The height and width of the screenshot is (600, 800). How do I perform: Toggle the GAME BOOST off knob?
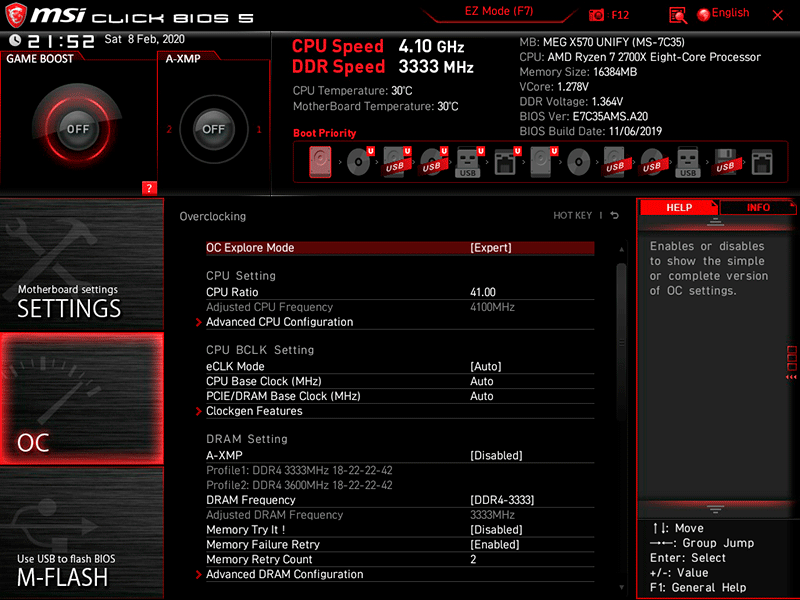pos(78,129)
